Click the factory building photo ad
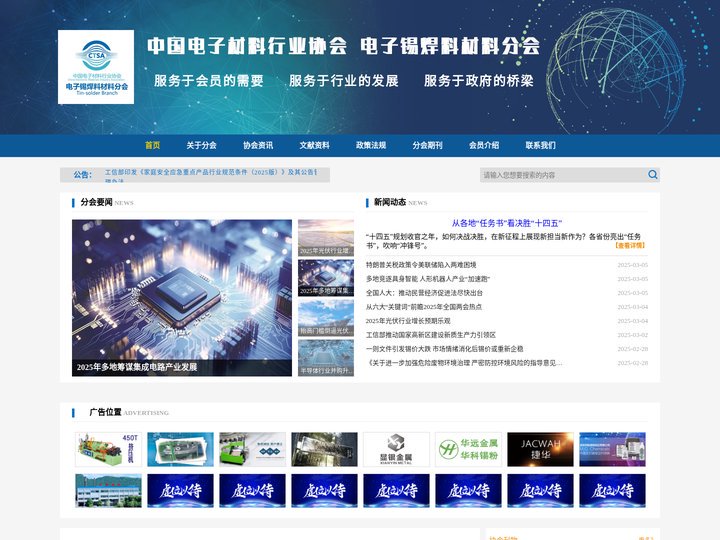This screenshot has height=540, width=720. 108,490
